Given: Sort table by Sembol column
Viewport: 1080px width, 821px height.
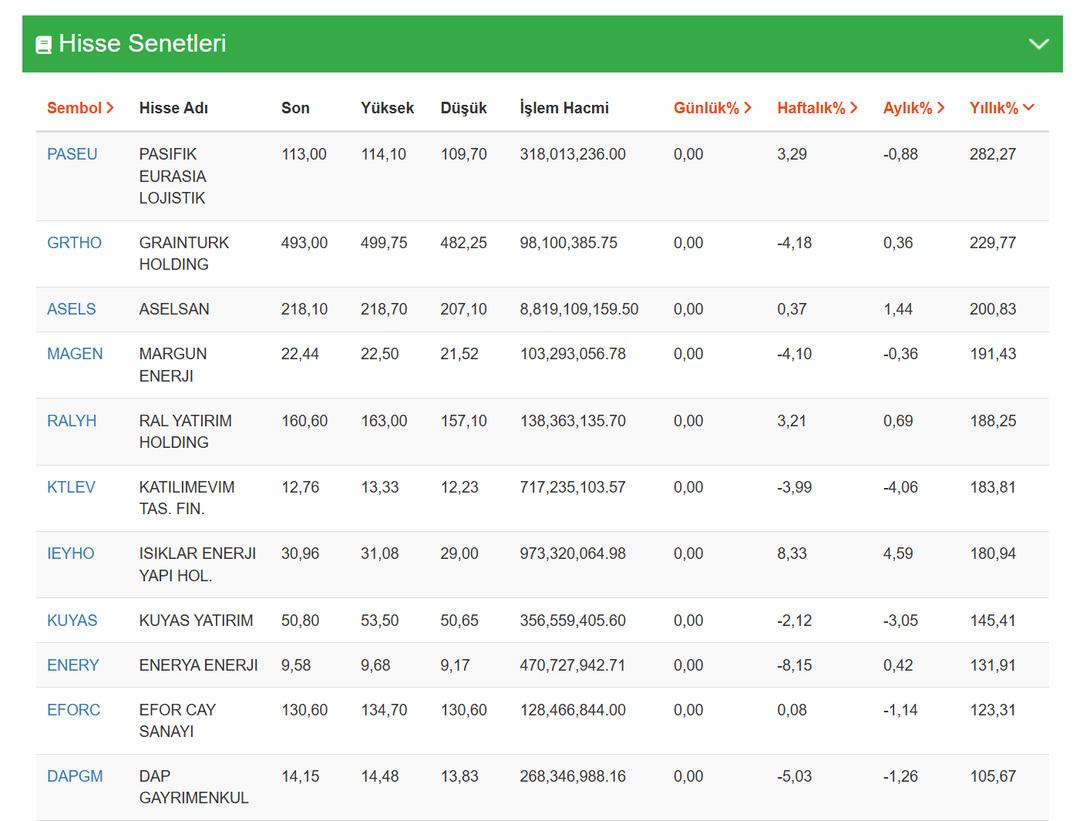Looking at the screenshot, I should (80, 108).
